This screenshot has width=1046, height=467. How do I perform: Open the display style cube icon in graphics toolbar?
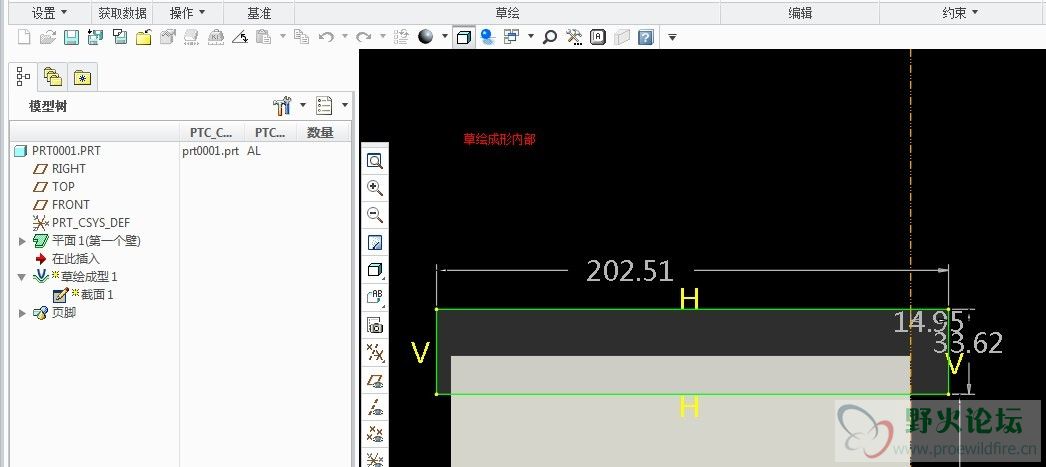click(376, 270)
